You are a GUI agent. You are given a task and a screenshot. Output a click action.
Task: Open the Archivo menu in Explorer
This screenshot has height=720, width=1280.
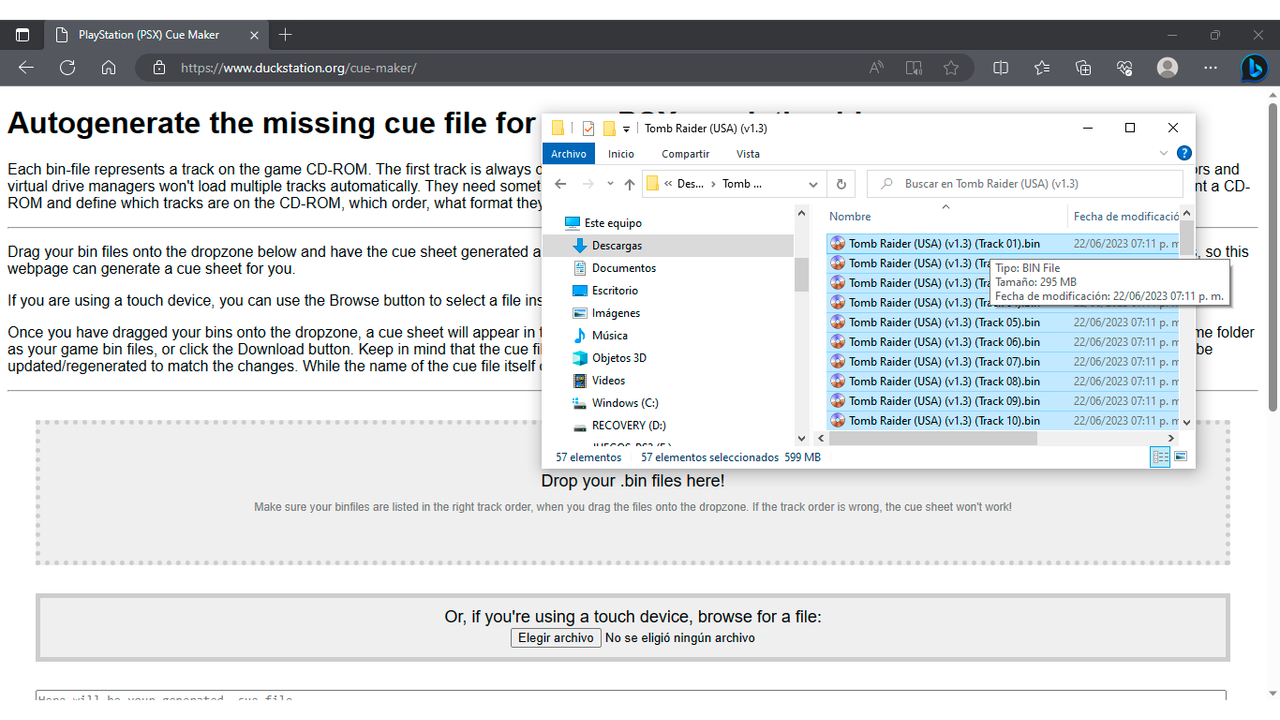tap(569, 154)
